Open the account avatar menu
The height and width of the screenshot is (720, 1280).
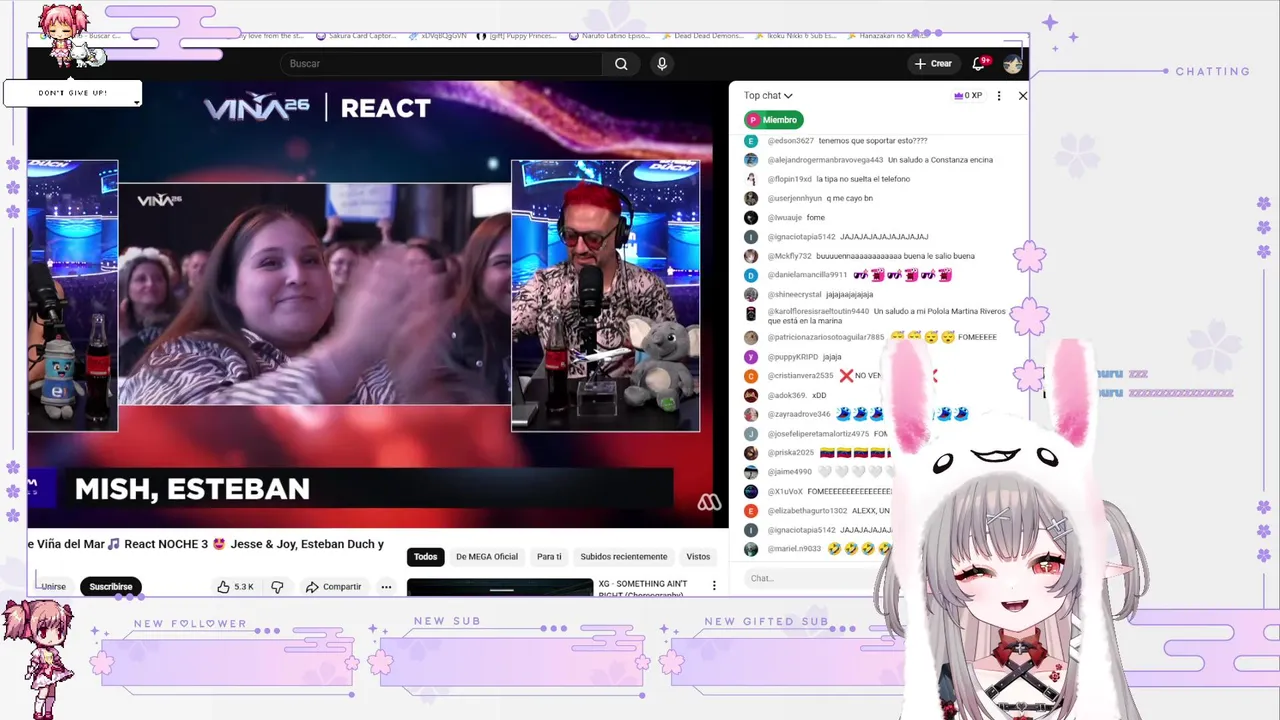click(x=1012, y=64)
